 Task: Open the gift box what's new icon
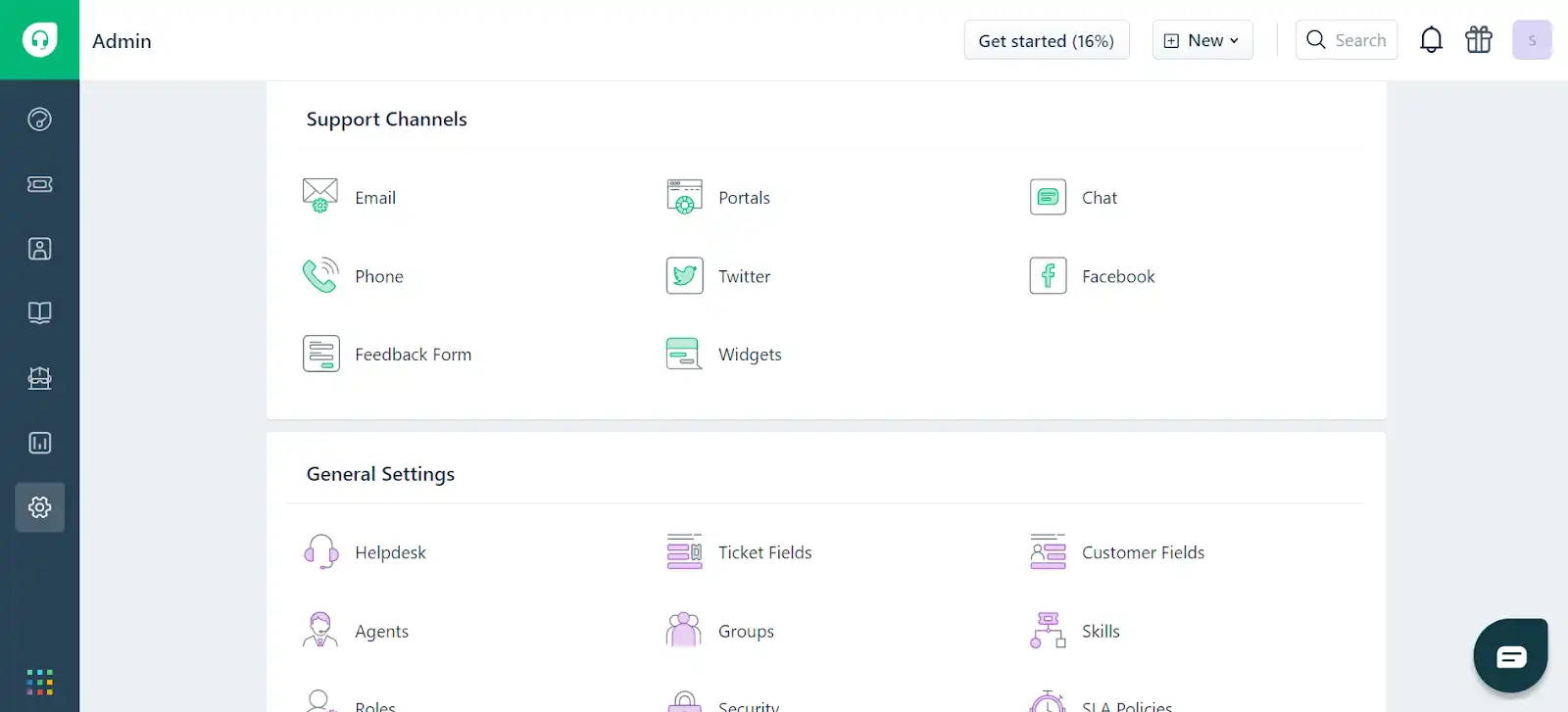[1478, 40]
